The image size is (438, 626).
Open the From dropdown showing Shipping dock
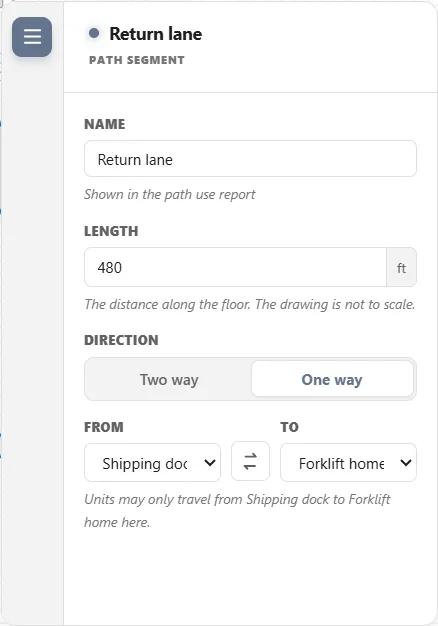coord(153,463)
